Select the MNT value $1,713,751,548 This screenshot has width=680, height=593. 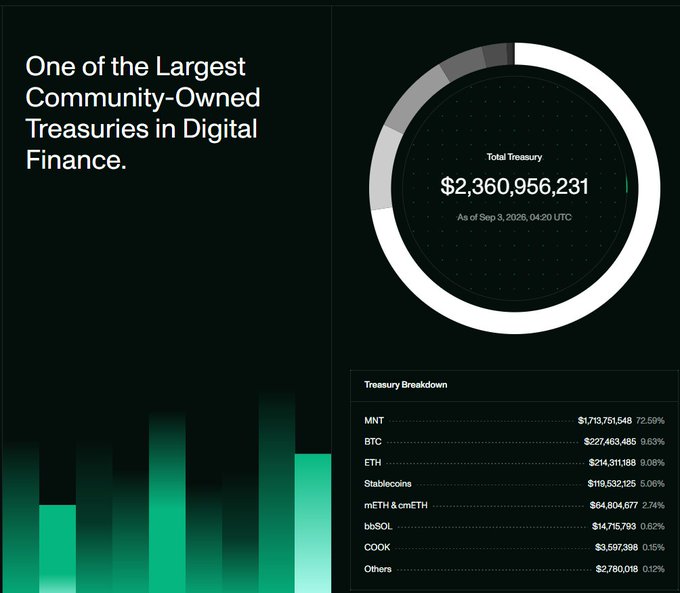point(605,420)
